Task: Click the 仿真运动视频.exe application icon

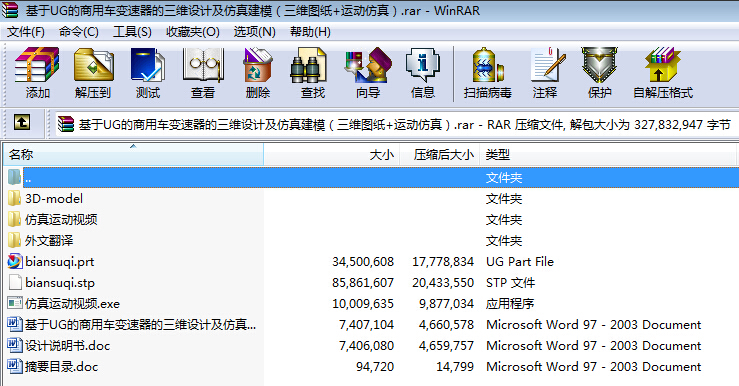Action: click(x=15, y=303)
